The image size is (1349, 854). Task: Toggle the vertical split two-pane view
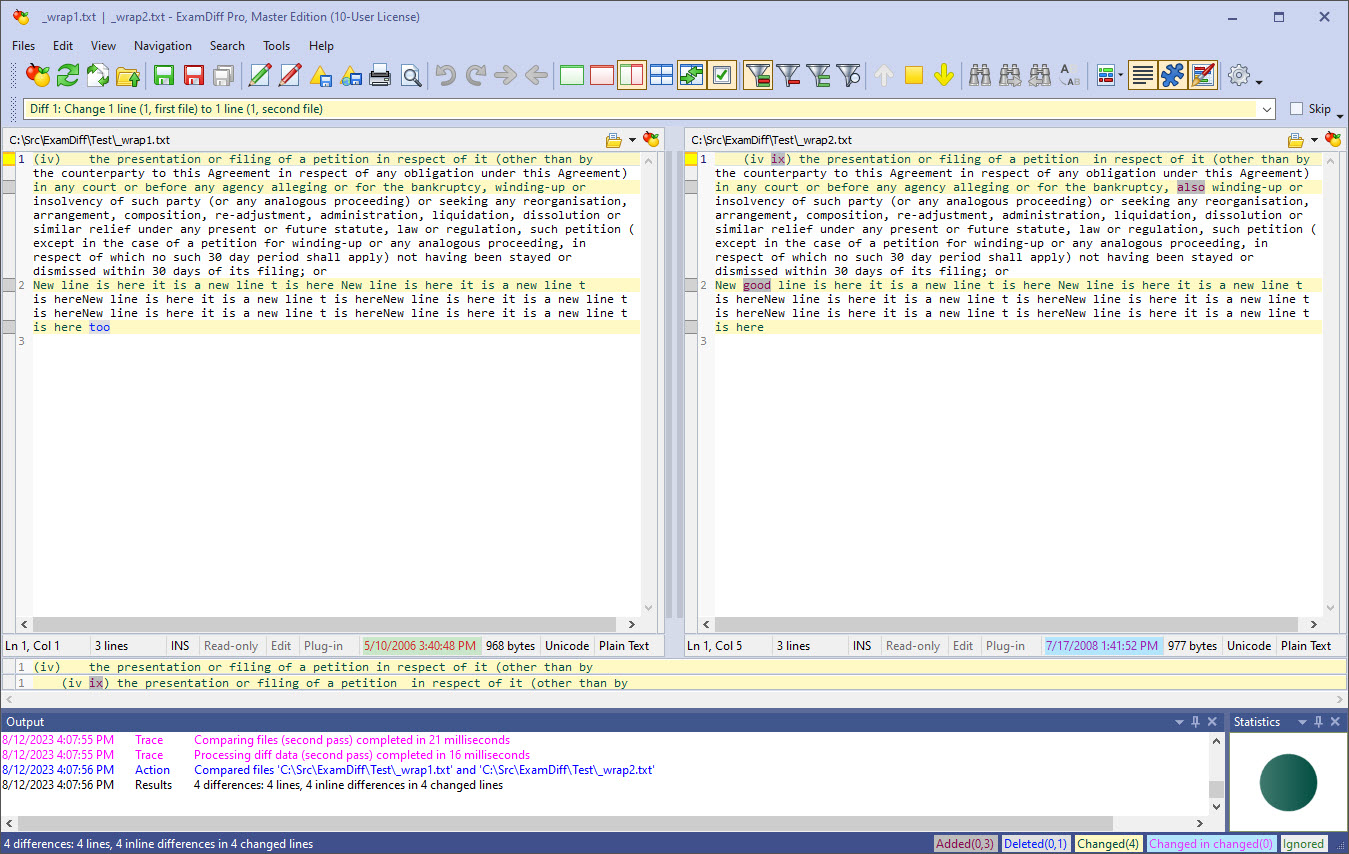(x=631, y=75)
